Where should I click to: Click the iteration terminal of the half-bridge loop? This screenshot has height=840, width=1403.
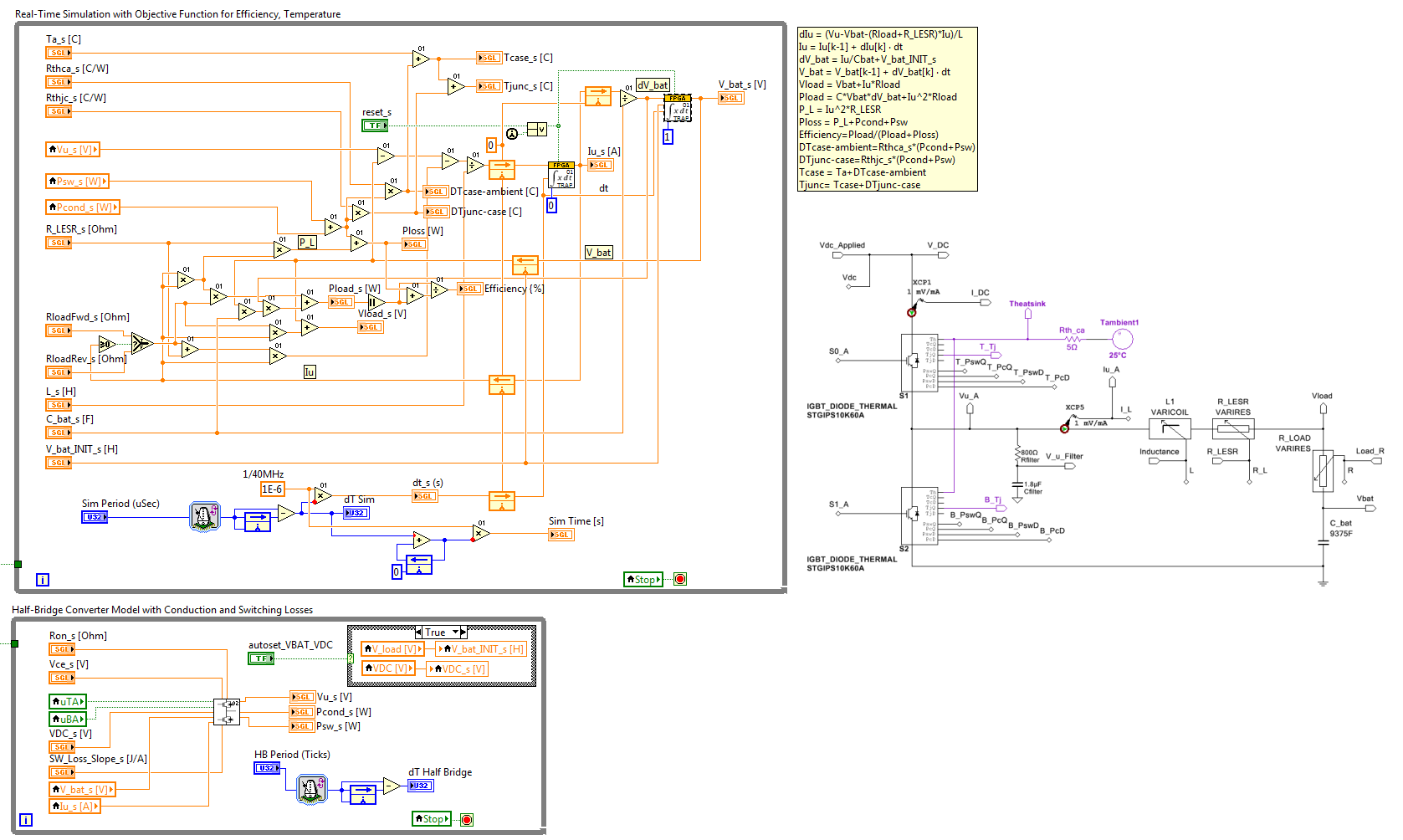[x=26, y=820]
